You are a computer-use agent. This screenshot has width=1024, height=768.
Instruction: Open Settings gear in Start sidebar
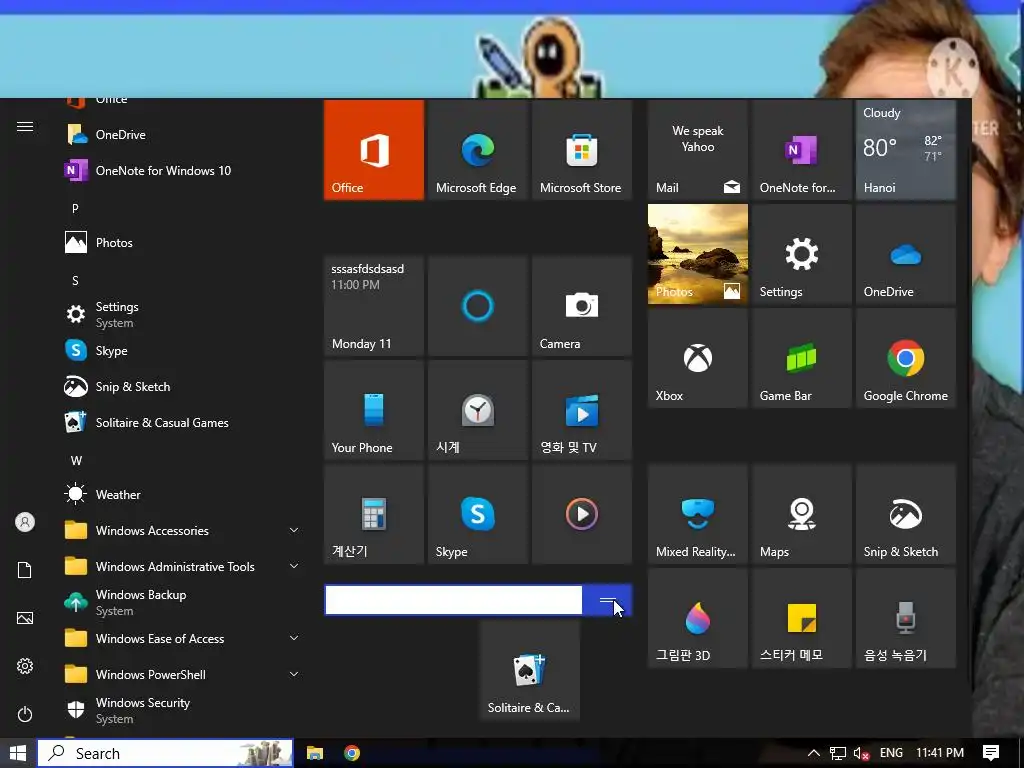pos(25,666)
